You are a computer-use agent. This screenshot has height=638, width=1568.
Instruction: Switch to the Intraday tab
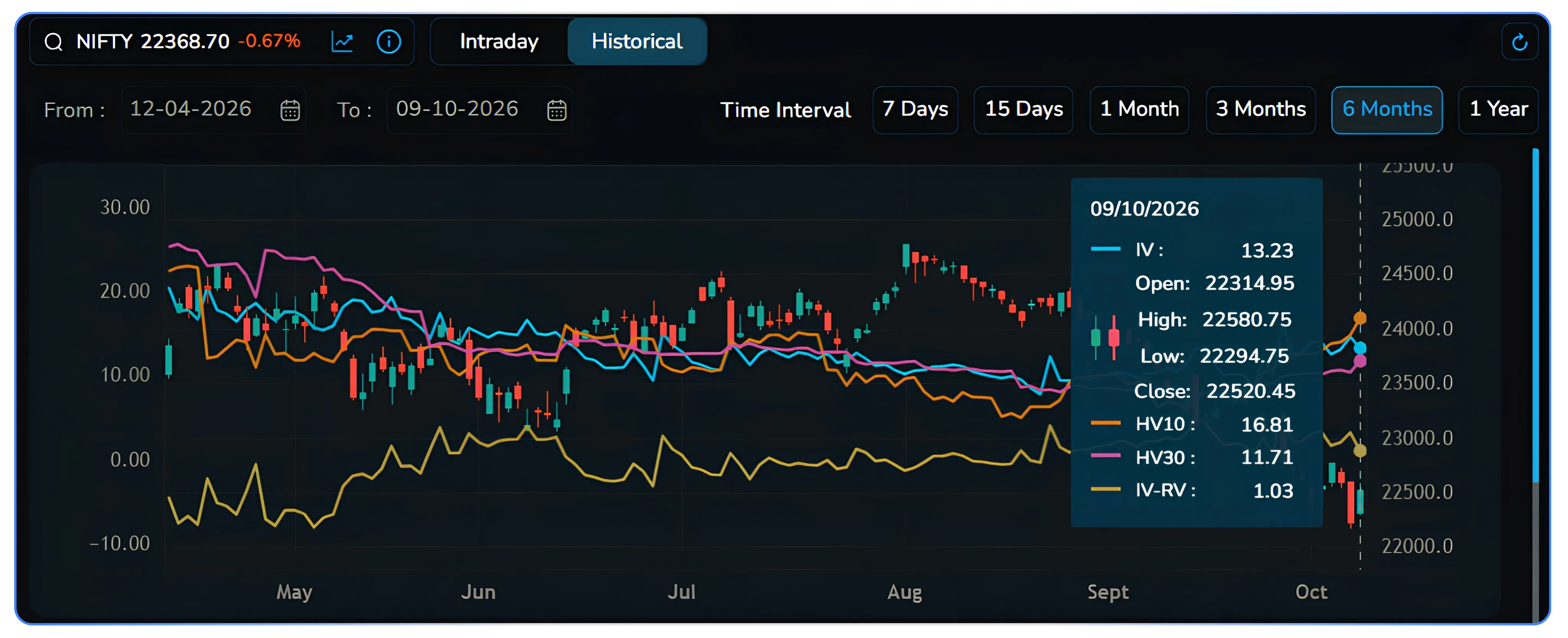tap(499, 41)
